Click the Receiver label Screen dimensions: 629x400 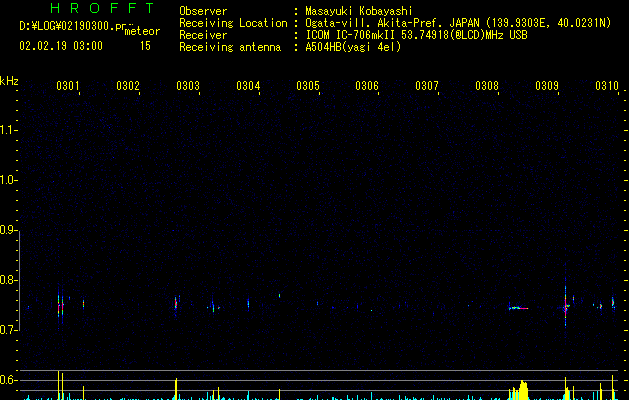point(203,35)
